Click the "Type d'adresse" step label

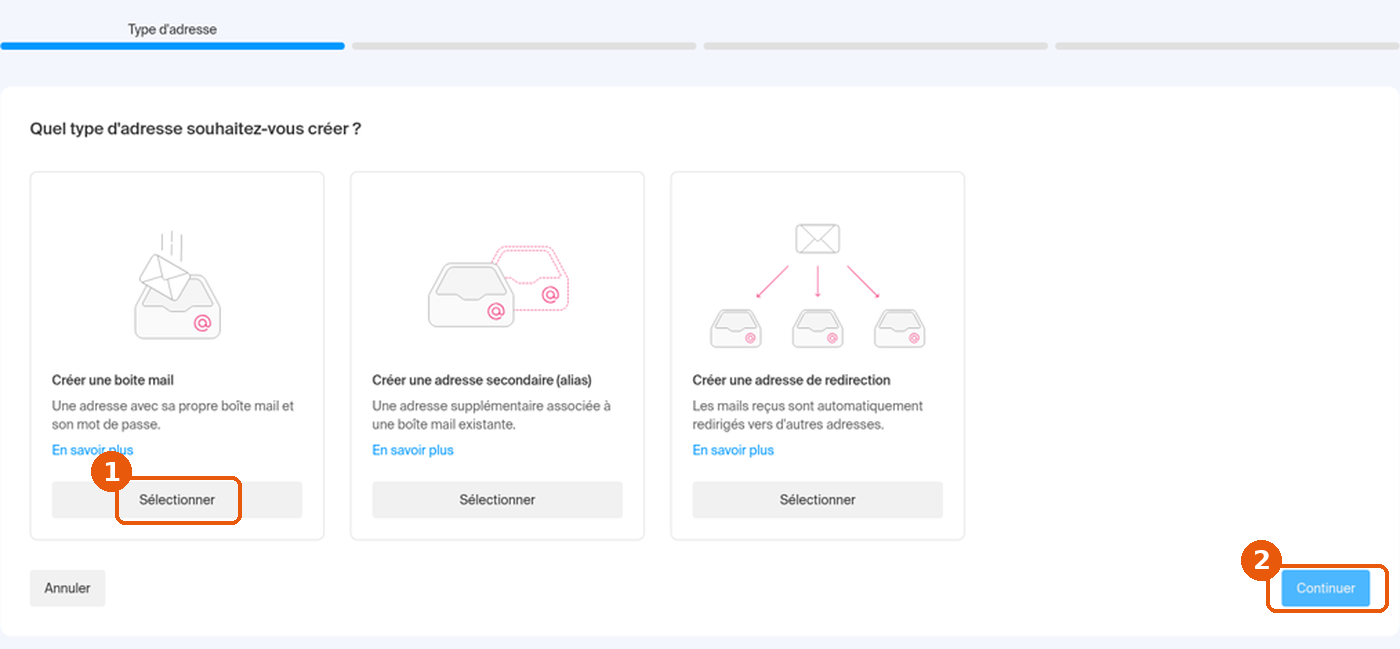pyautogui.click(x=172, y=29)
